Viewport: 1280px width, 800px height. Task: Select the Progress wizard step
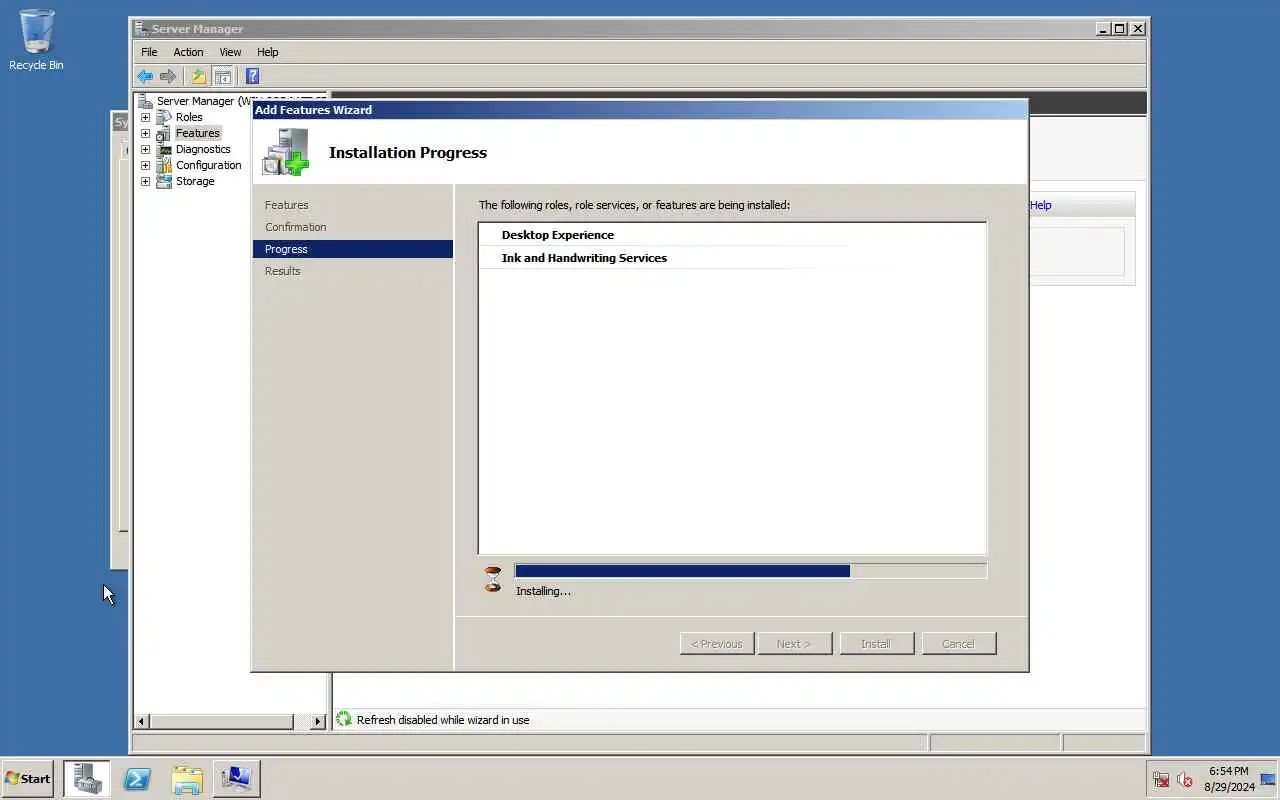(352, 249)
